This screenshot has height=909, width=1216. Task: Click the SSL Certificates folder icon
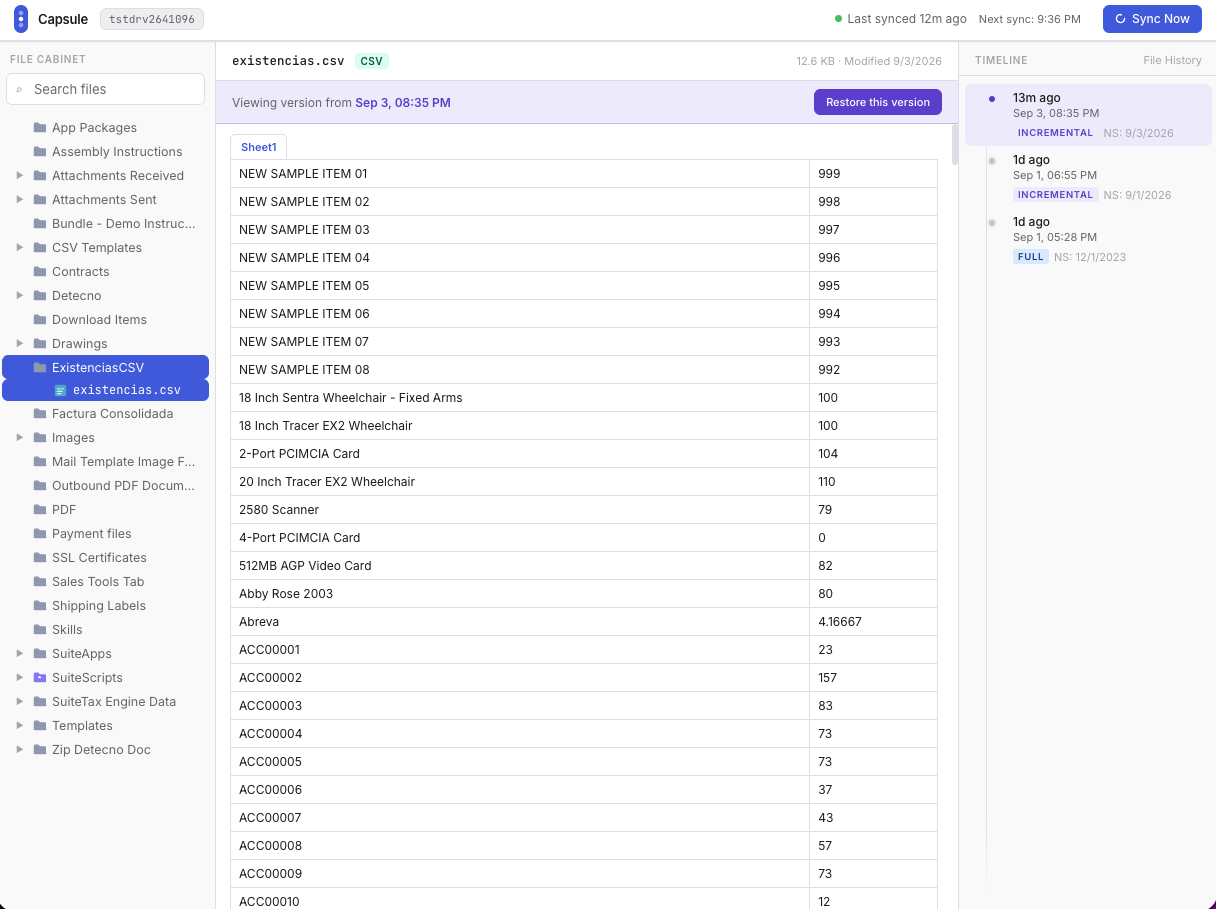[40, 558]
